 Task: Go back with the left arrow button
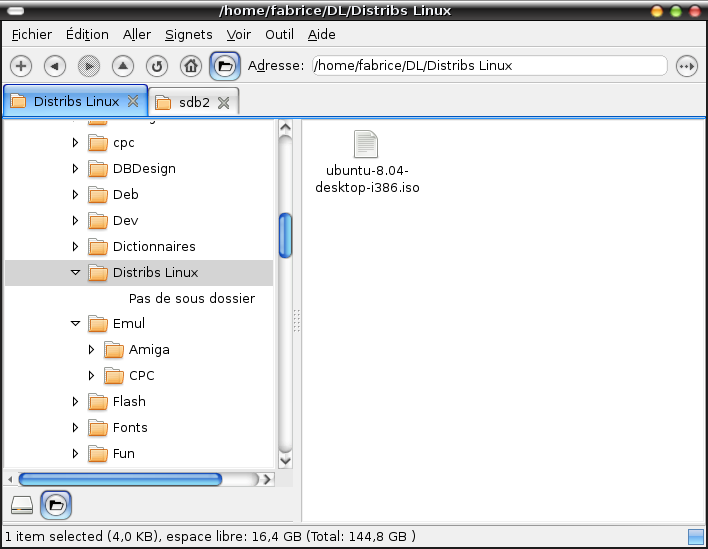[55, 66]
